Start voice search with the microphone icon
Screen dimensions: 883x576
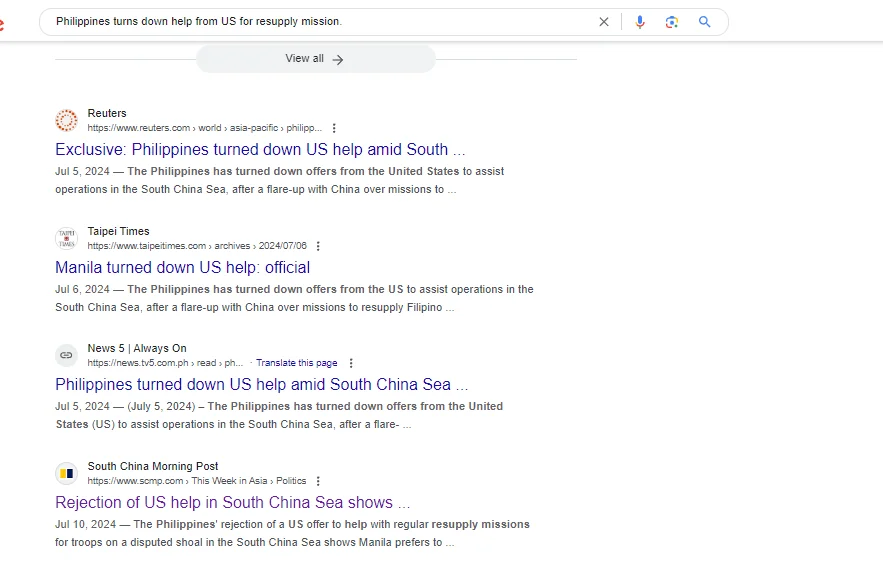coord(640,22)
